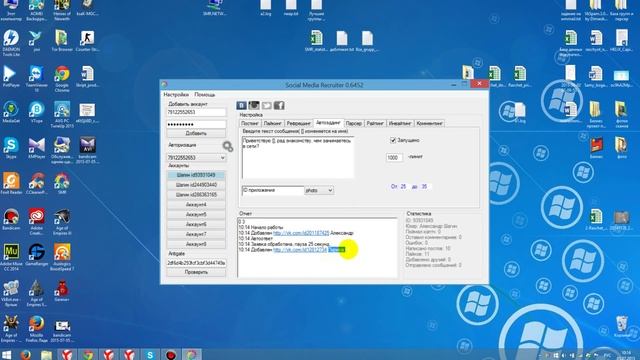Open first vk.com link in report log
Viewport: 640px width, 360px height.
301,233
